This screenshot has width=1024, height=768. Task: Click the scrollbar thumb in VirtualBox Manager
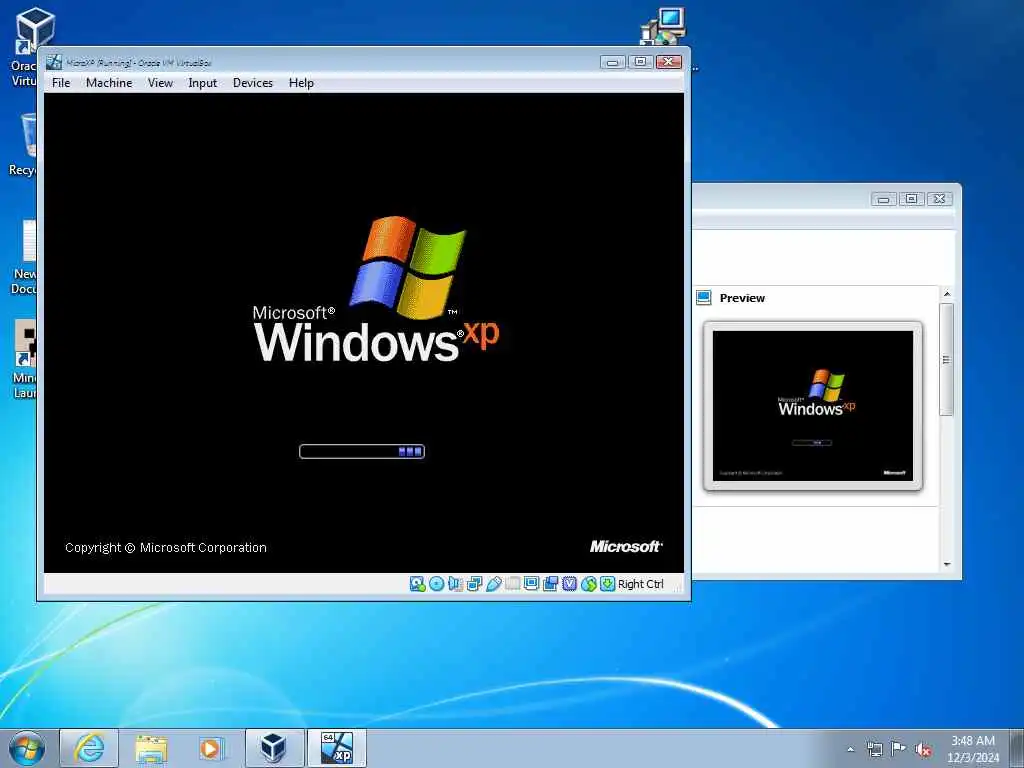(947, 359)
